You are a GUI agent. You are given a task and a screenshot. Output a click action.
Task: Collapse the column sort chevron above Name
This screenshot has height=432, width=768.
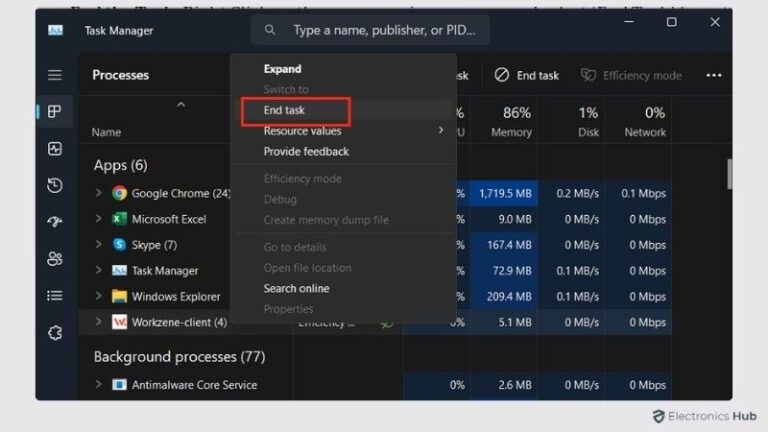click(x=181, y=104)
